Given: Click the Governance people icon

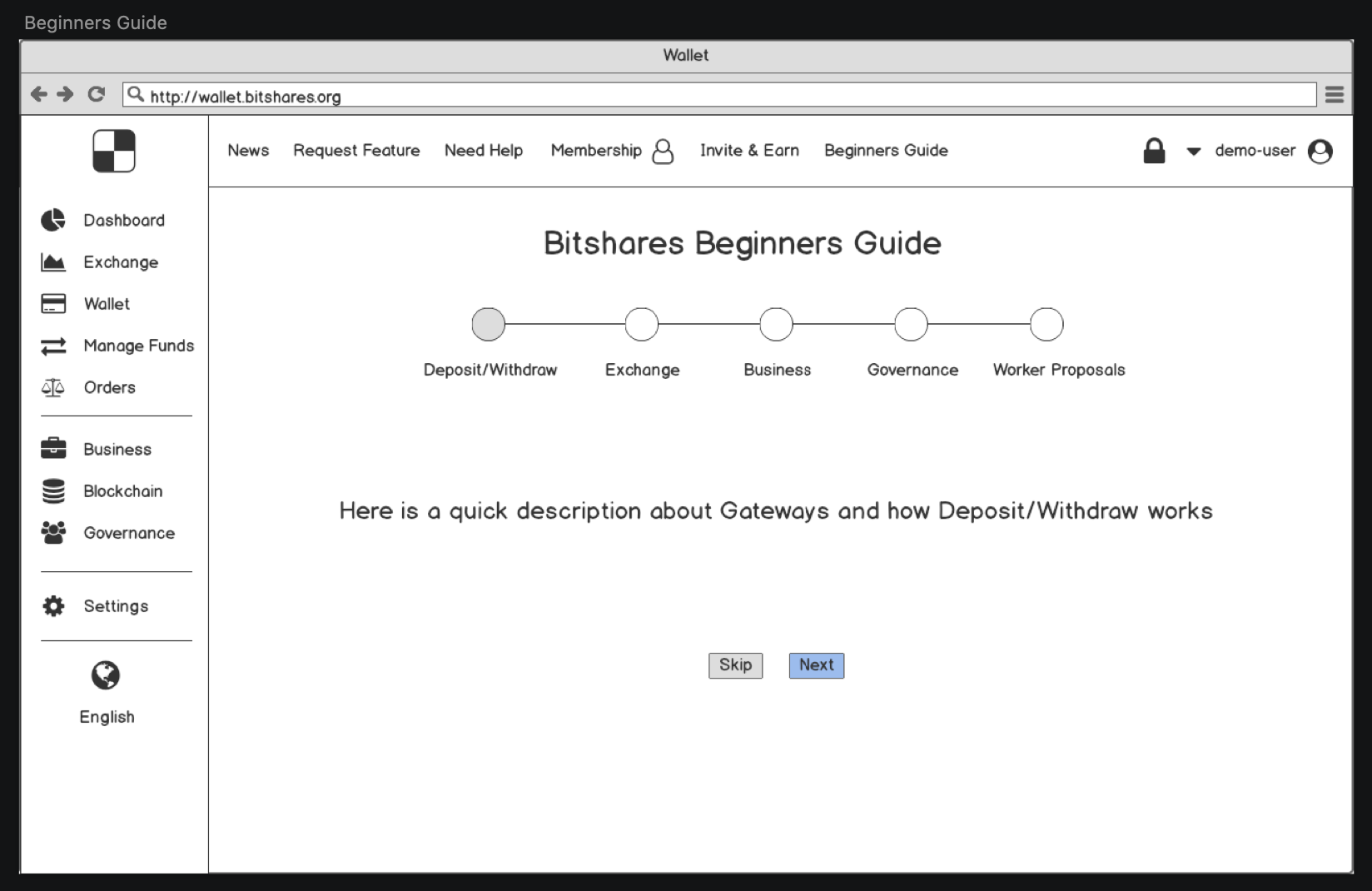Looking at the screenshot, I should pyautogui.click(x=53, y=533).
